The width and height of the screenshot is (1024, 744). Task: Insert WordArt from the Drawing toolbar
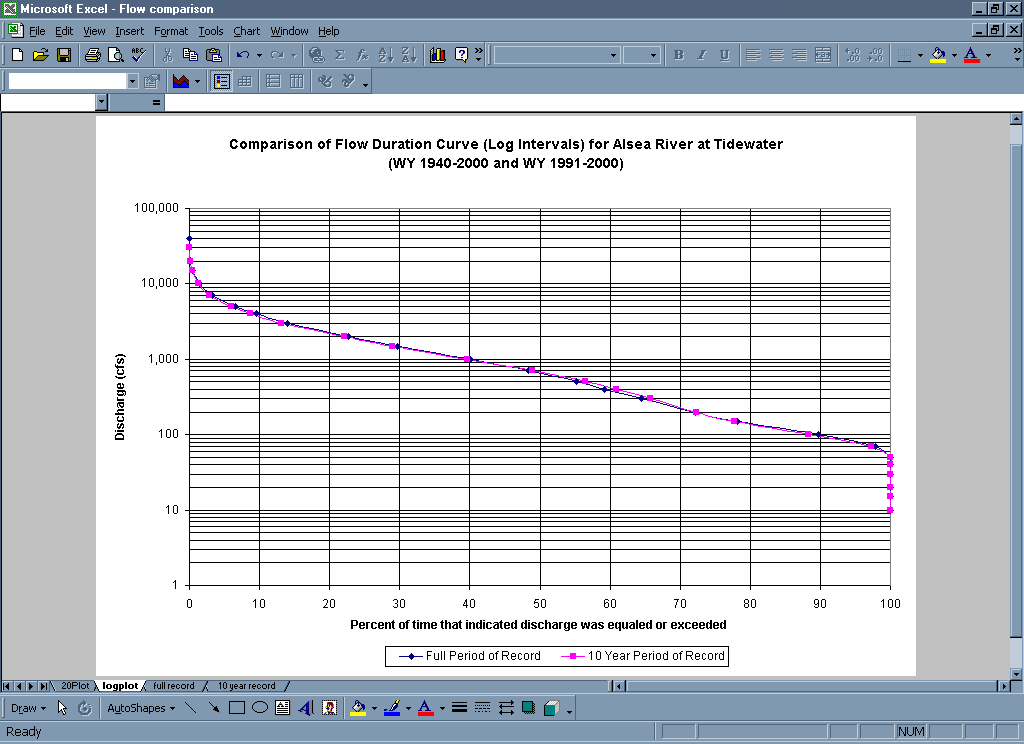pos(306,708)
